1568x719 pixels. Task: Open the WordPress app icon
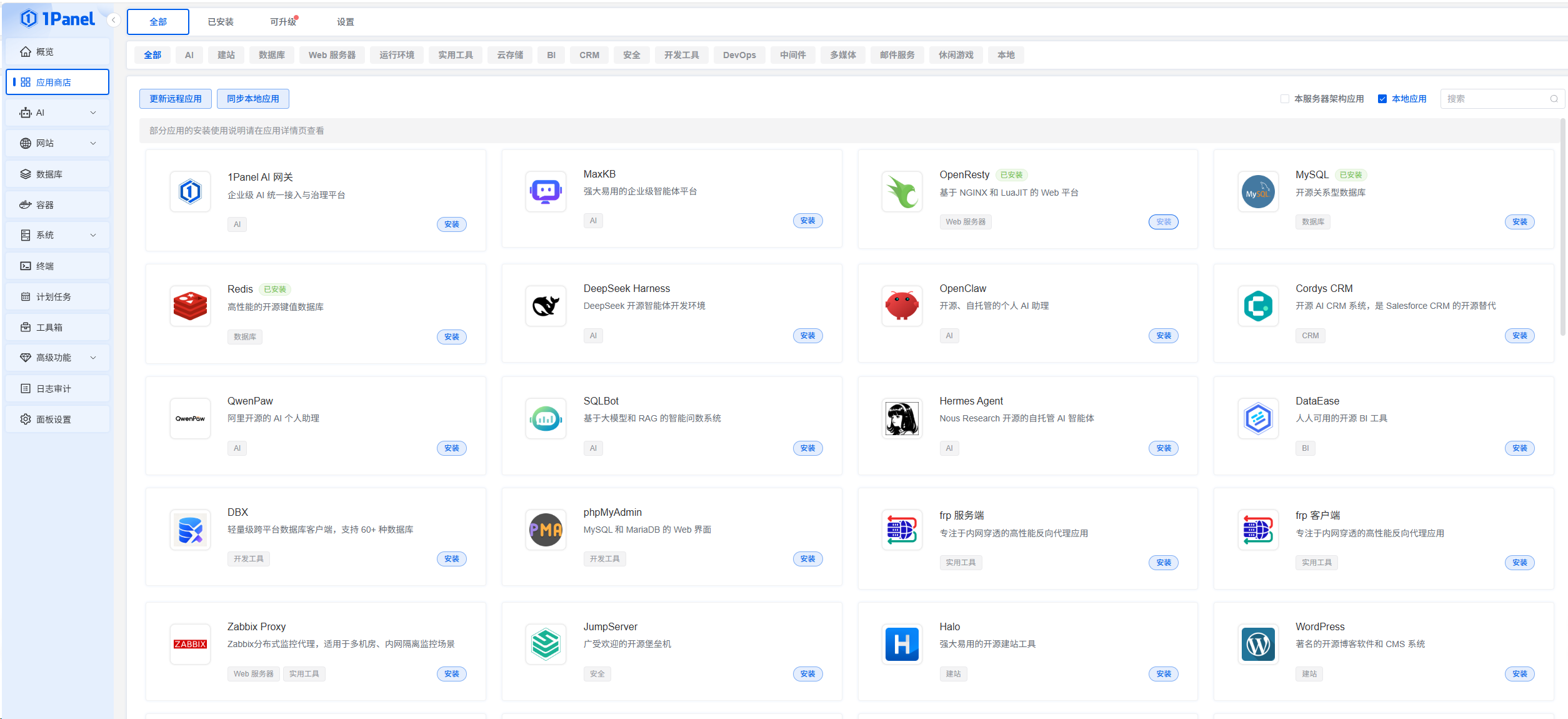coord(1258,644)
